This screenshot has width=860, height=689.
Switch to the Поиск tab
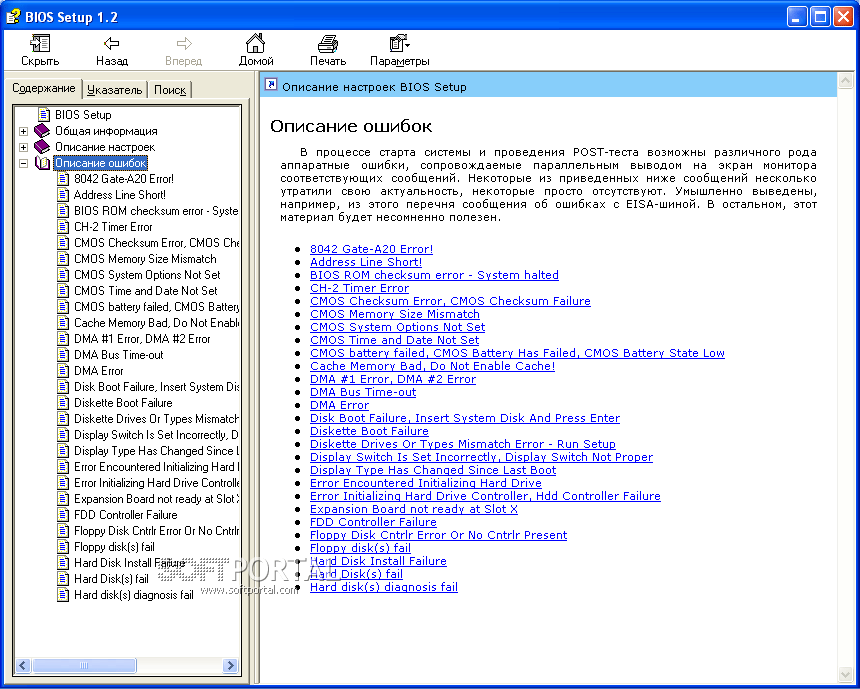point(169,90)
